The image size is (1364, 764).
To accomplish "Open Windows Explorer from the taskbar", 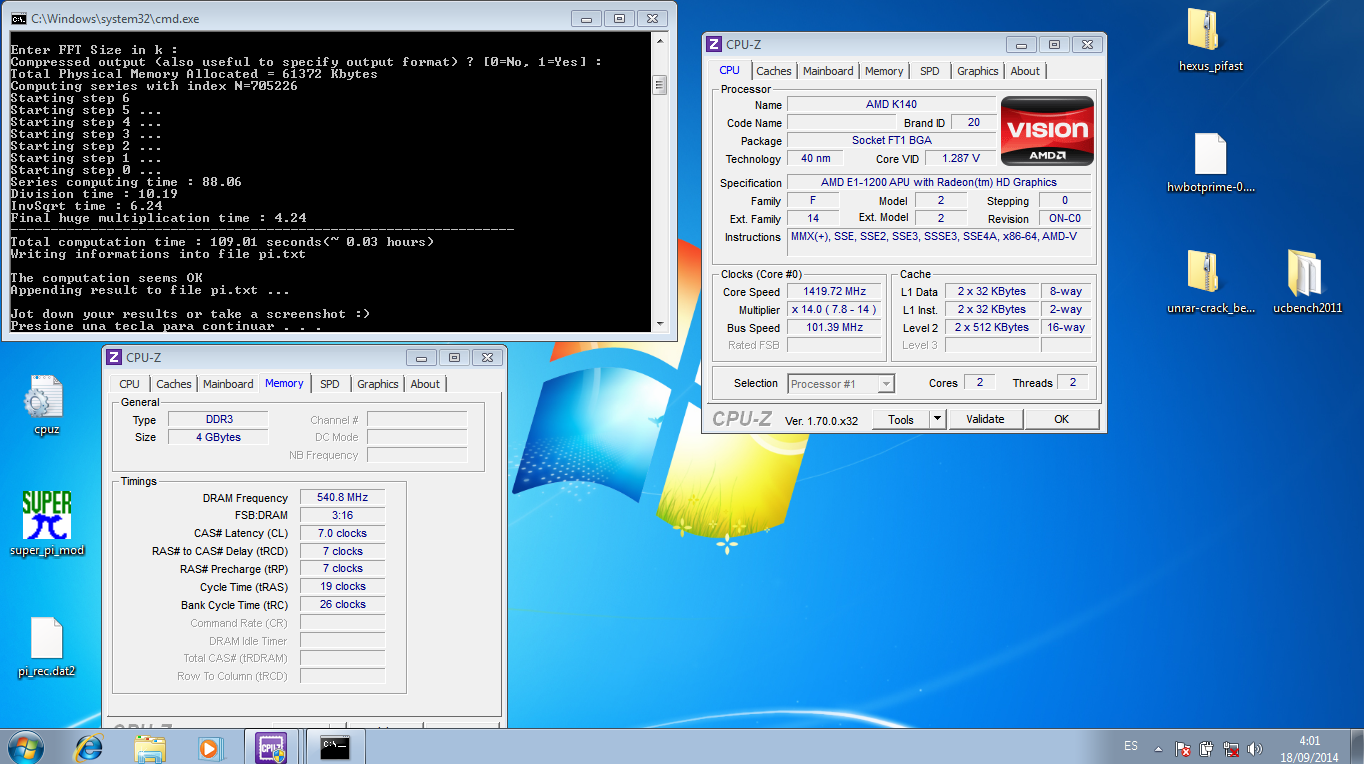I will (150, 747).
